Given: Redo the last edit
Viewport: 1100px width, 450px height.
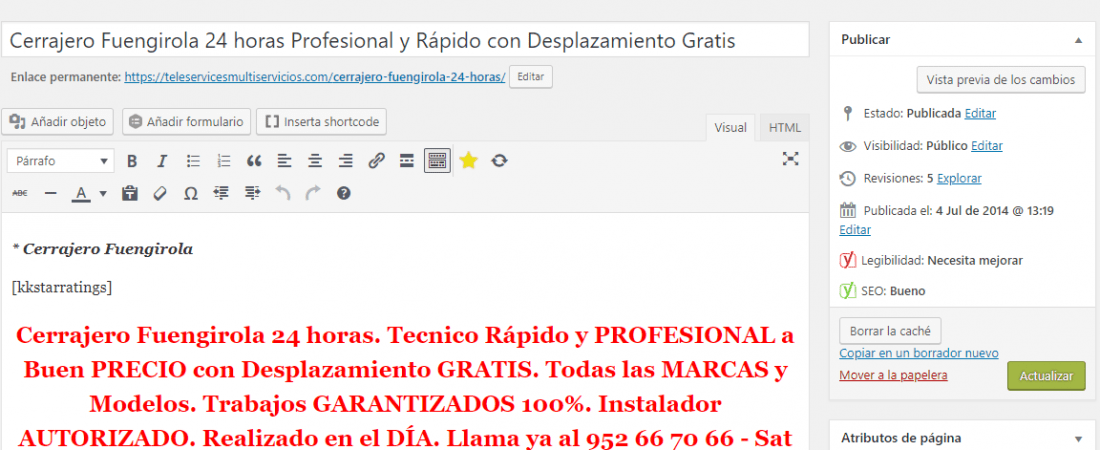Looking at the screenshot, I should click(313, 193).
